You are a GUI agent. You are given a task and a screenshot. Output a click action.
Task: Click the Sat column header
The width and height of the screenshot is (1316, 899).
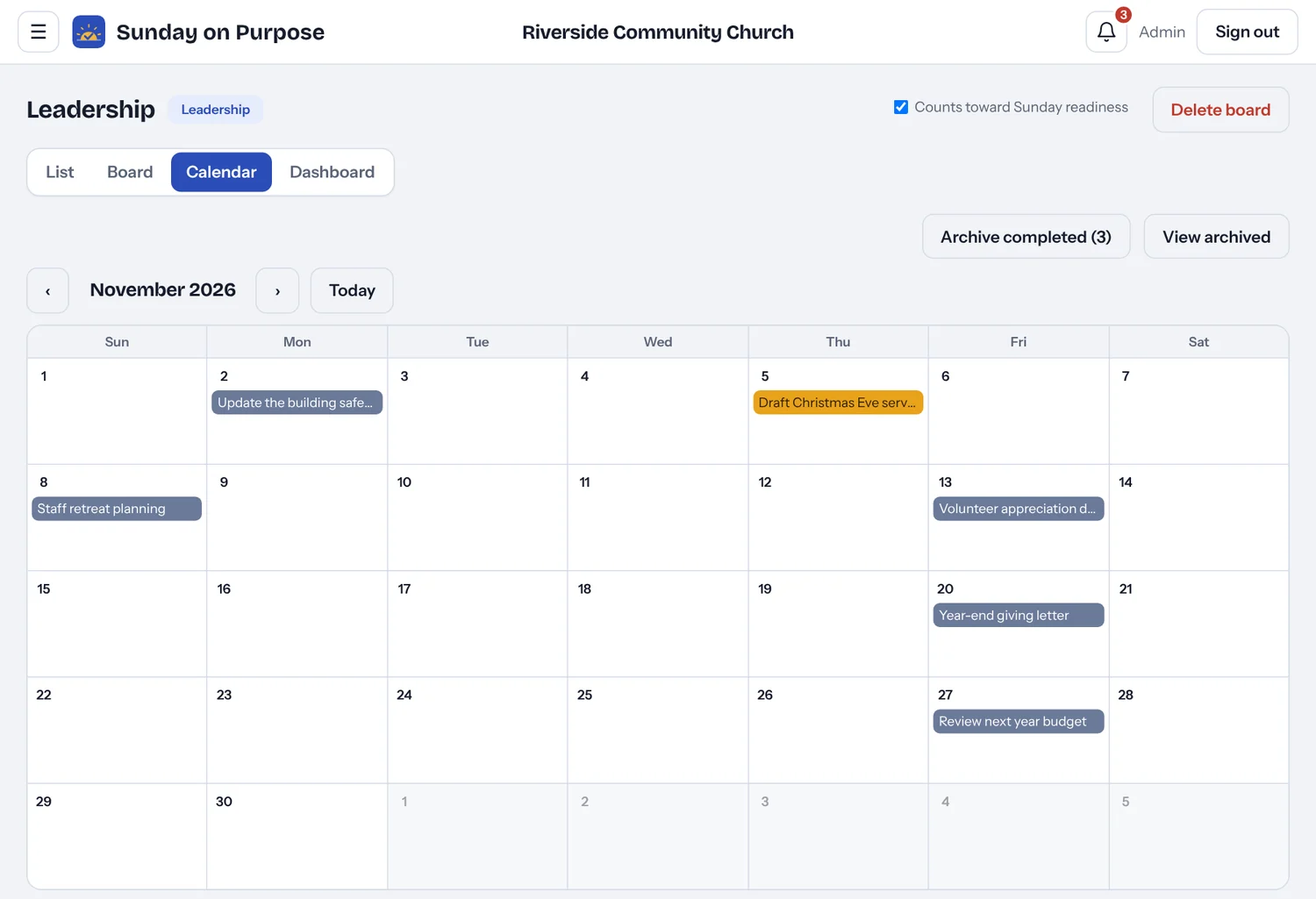point(1198,342)
